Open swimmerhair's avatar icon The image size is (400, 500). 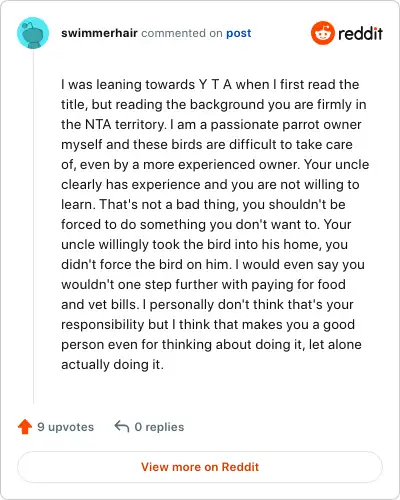pos(33,33)
